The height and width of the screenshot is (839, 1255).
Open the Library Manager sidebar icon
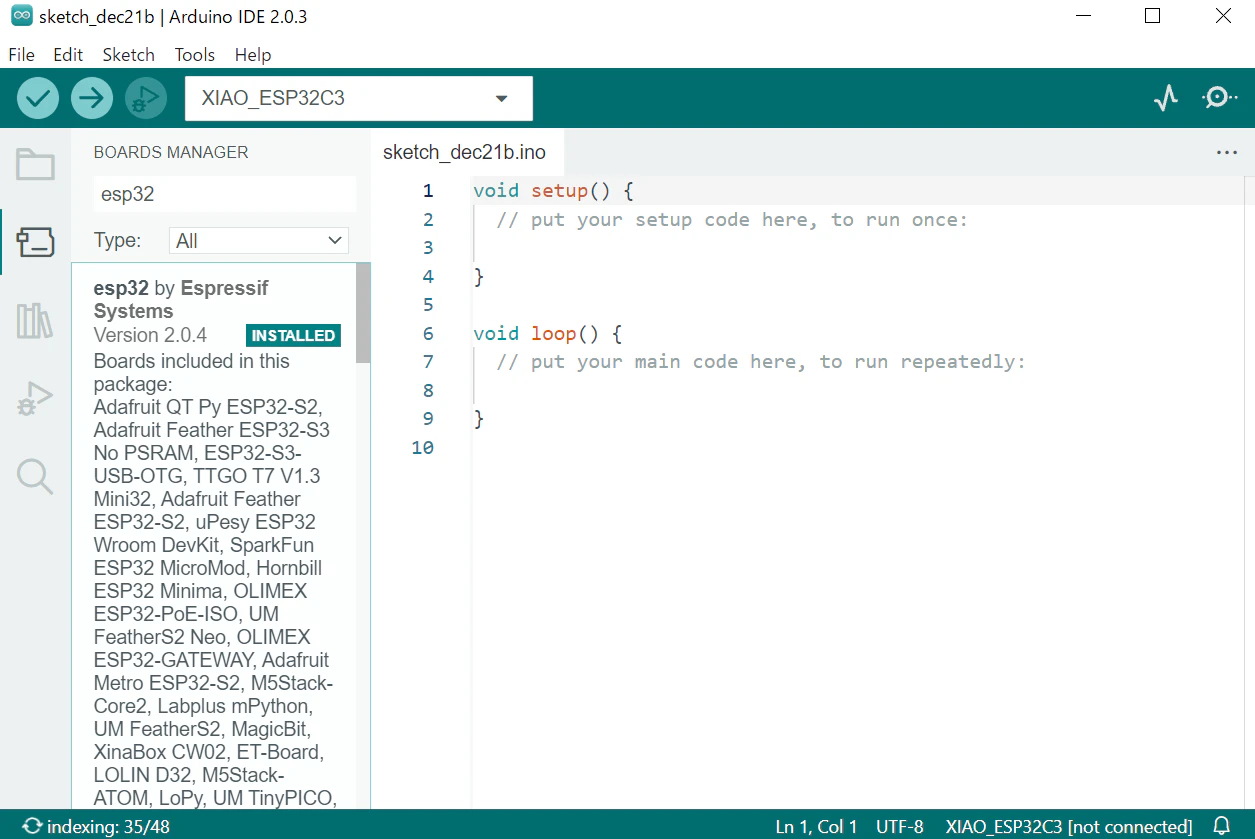(35, 320)
